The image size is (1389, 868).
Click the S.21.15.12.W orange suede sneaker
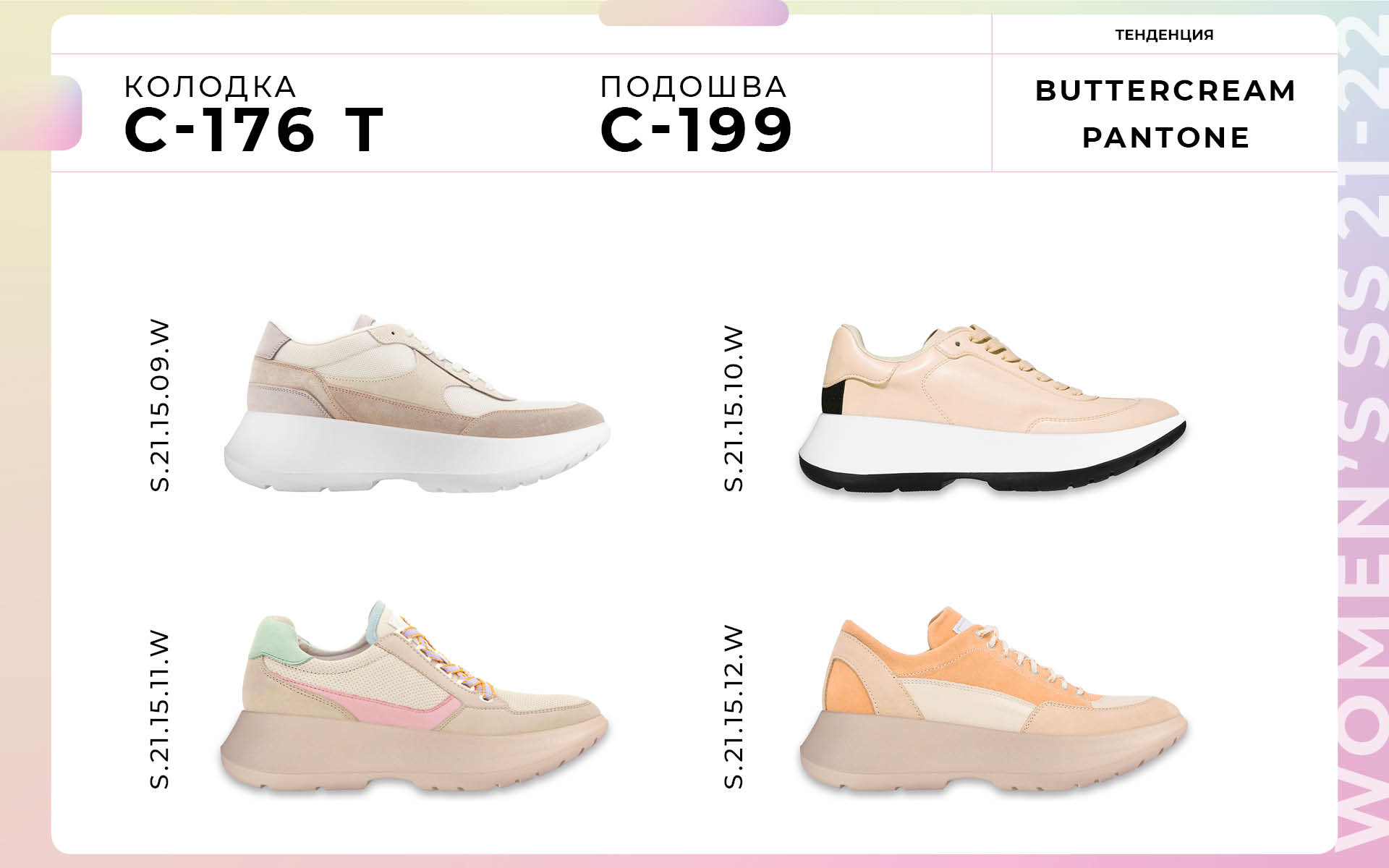(993, 699)
